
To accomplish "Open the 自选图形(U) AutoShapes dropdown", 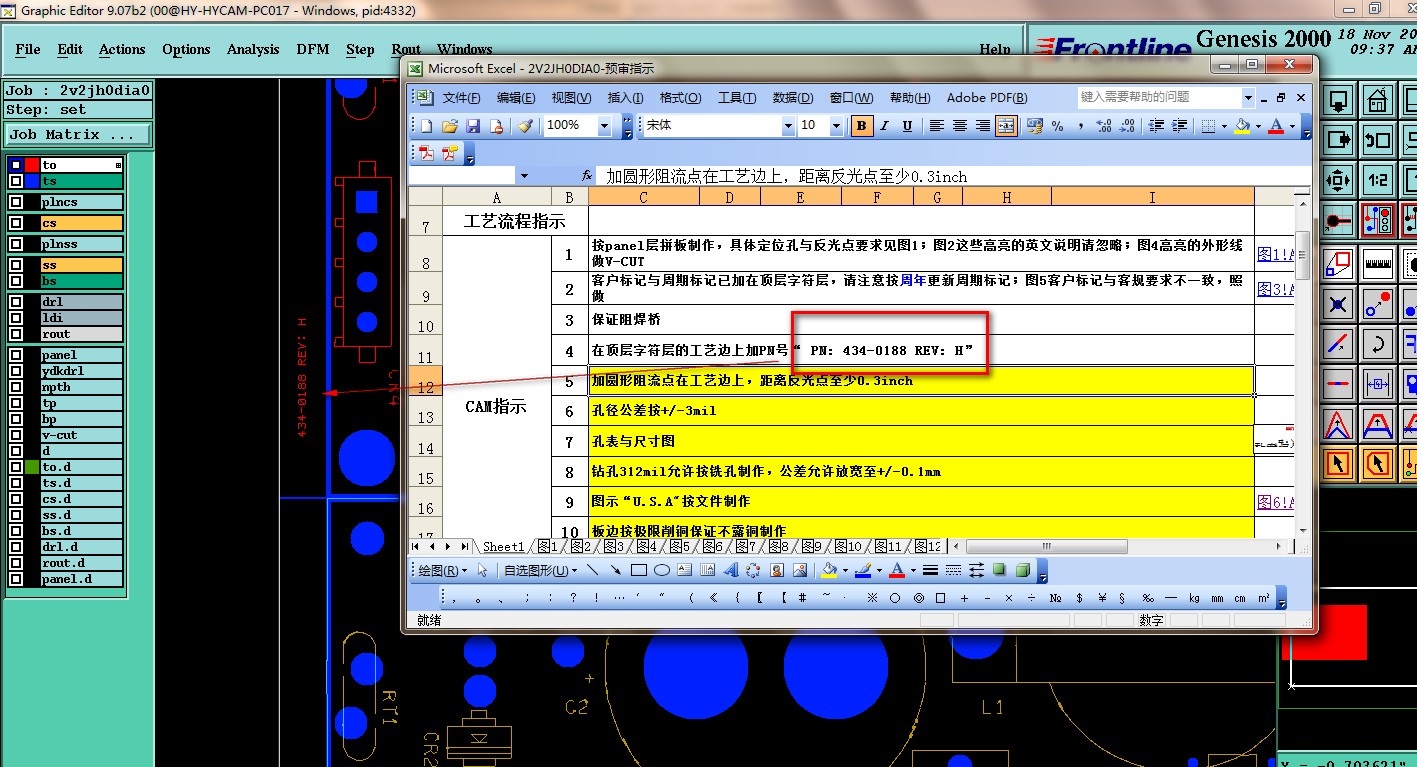I will click(540, 571).
